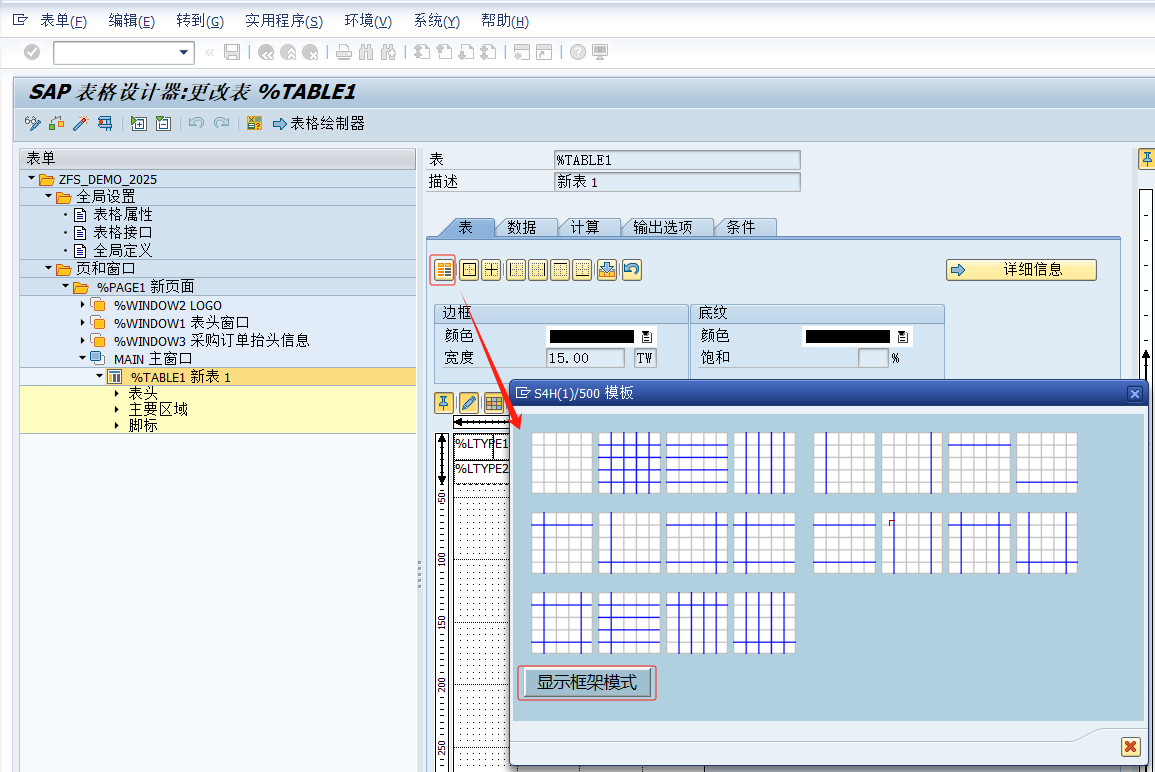Click the delete page icon in the toolbar

point(162,123)
